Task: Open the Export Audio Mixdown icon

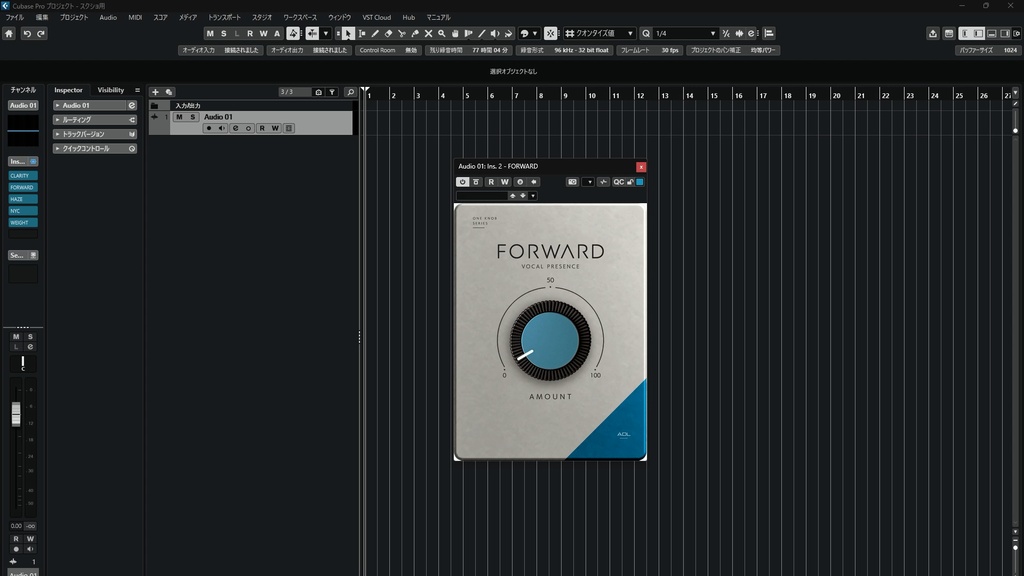Action: tap(933, 33)
